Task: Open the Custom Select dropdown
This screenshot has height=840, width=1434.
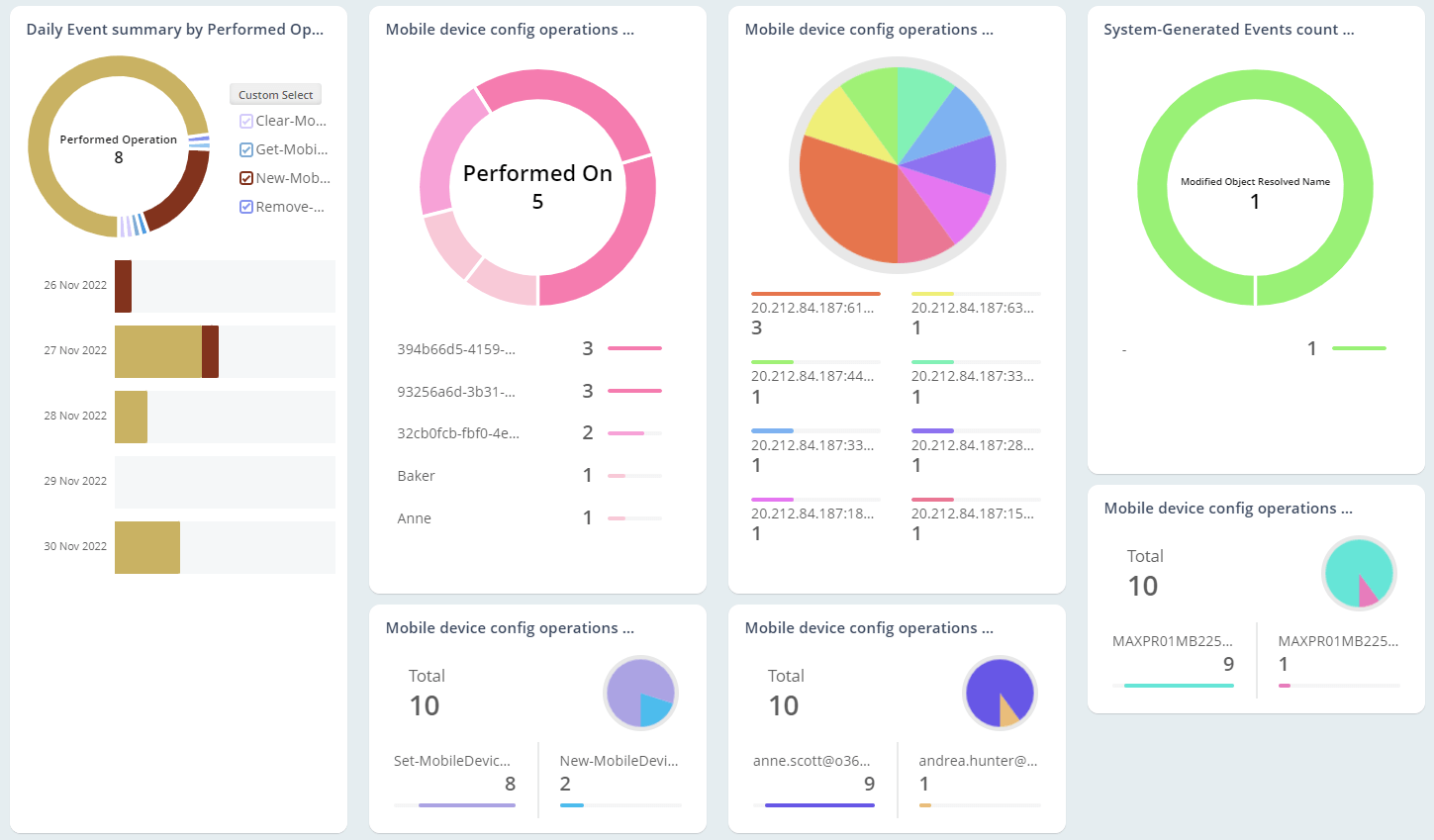Action: coord(275,94)
